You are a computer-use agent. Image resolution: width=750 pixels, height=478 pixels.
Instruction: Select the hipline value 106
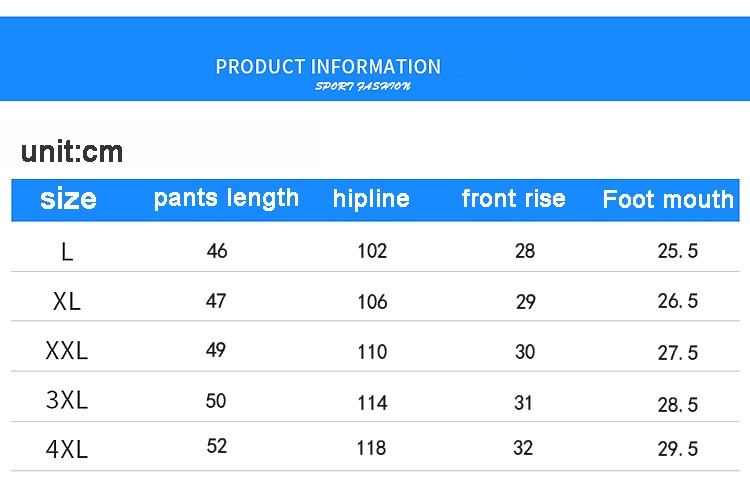(372, 302)
